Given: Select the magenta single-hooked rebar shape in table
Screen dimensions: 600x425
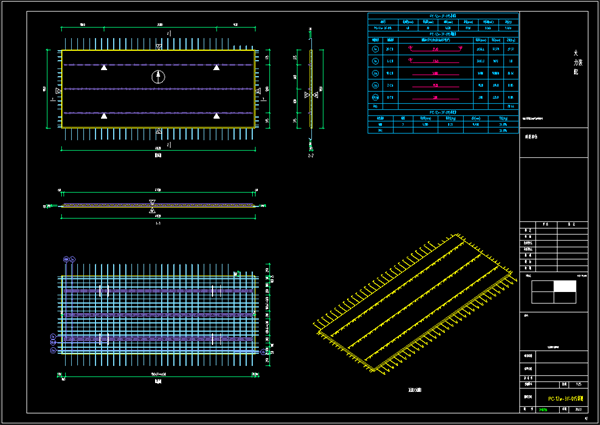Looking at the screenshot, I should pyautogui.click(x=434, y=61).
